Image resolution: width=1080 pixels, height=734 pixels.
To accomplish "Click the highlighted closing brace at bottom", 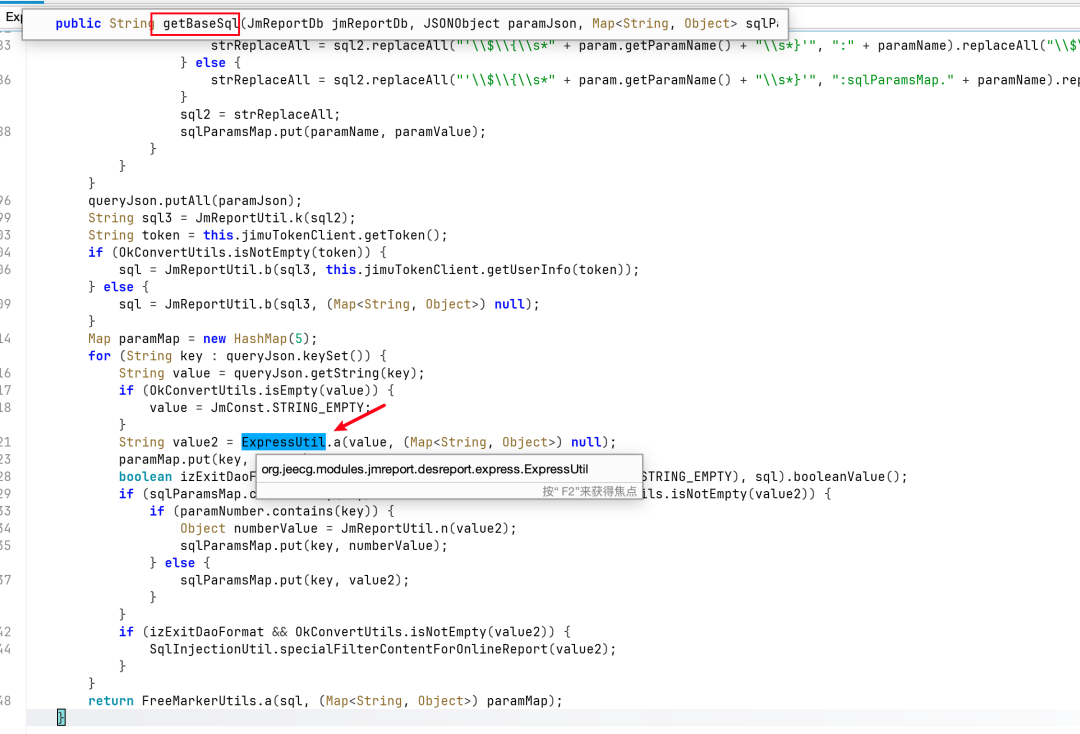I will [x=61, y=717].
